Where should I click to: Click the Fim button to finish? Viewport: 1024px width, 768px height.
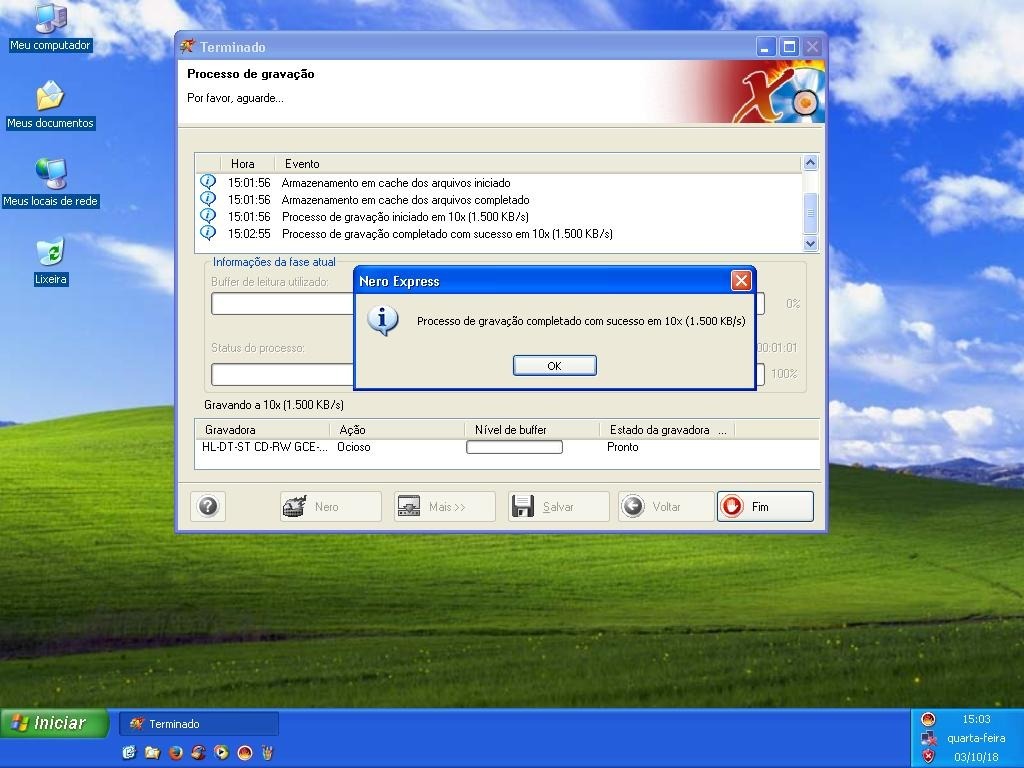tap(765, 507)
